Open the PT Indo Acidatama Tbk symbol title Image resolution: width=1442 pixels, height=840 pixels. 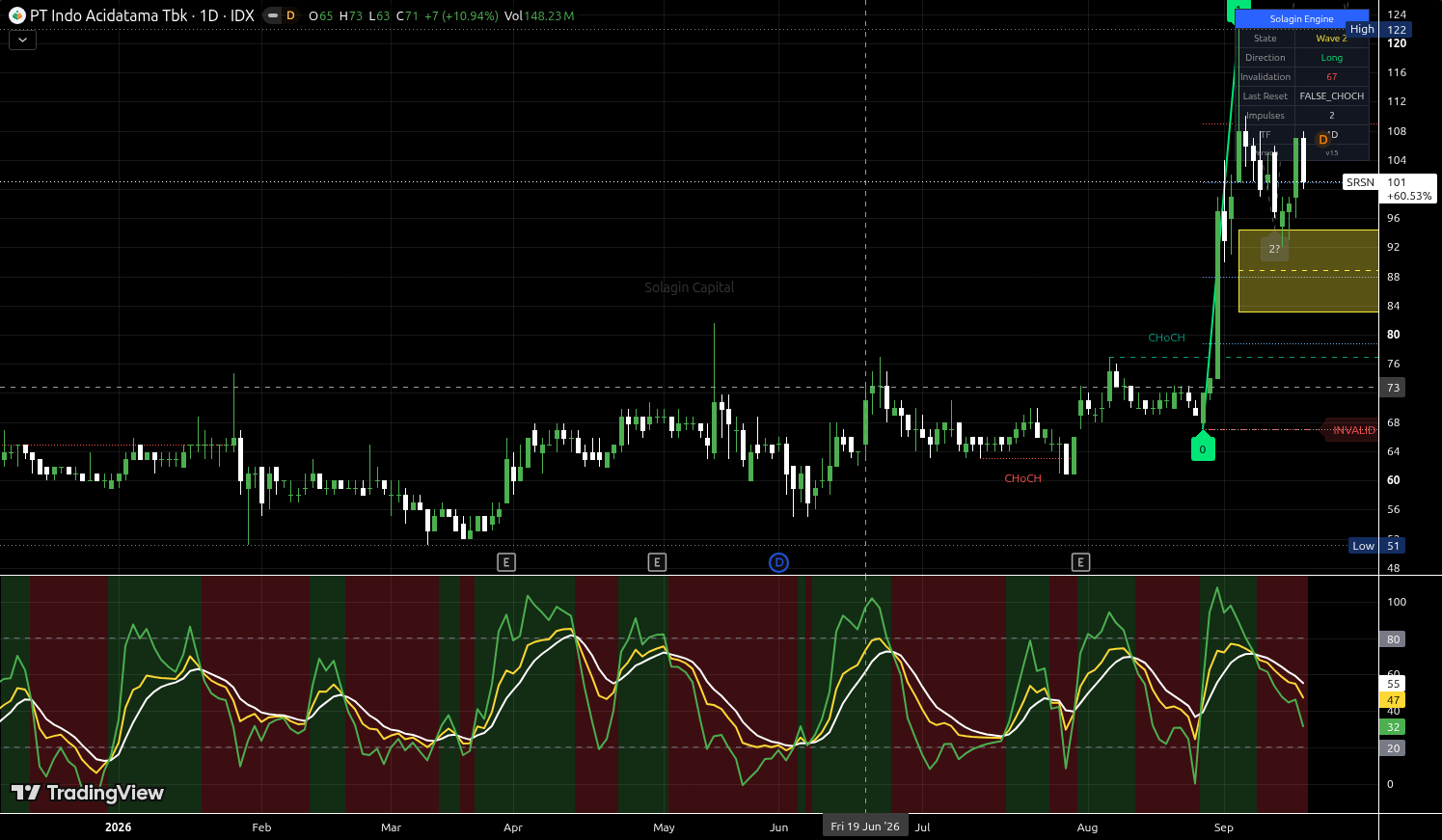pyautogui.click(x=142, y=15)
